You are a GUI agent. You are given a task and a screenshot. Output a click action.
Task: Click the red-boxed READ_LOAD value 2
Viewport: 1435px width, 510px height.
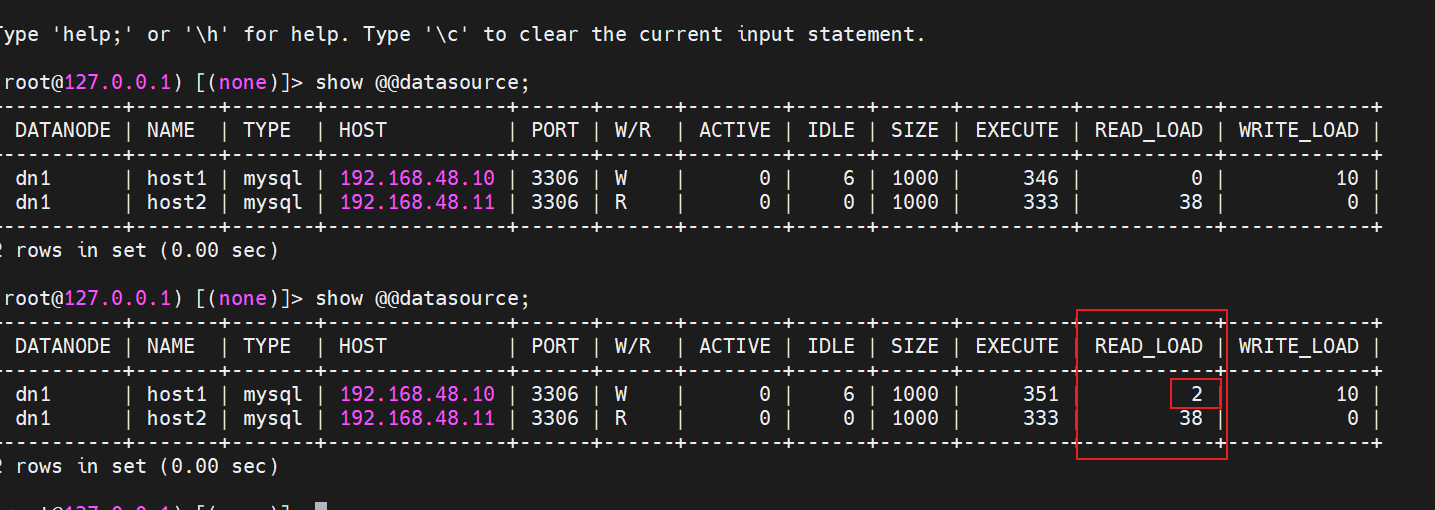(1196, 394)
